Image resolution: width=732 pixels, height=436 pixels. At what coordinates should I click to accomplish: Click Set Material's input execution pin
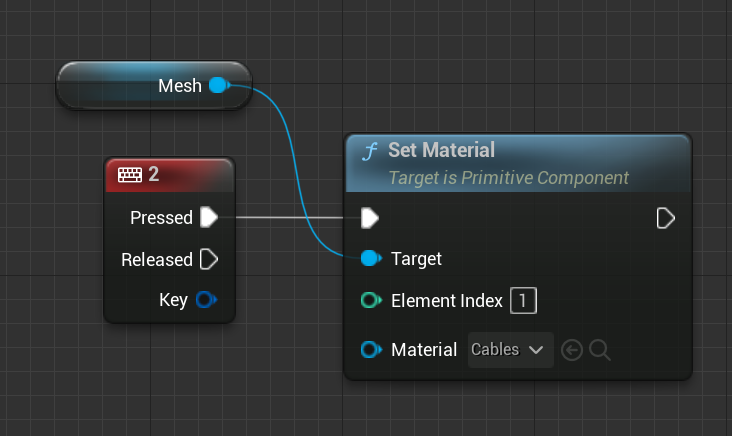[370, 217]
